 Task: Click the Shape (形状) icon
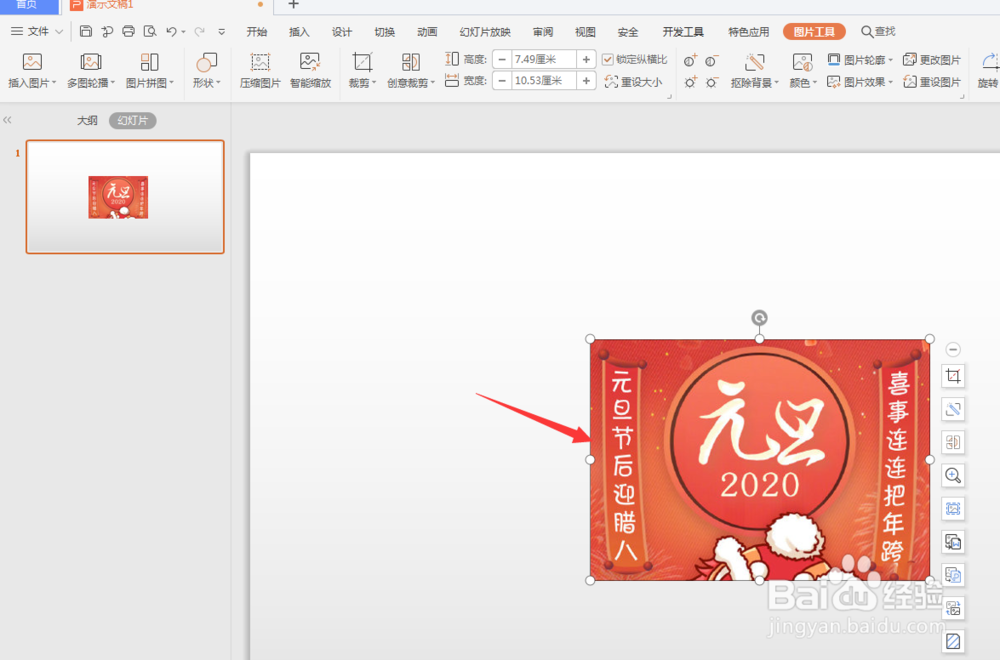(x=206, y=62)
